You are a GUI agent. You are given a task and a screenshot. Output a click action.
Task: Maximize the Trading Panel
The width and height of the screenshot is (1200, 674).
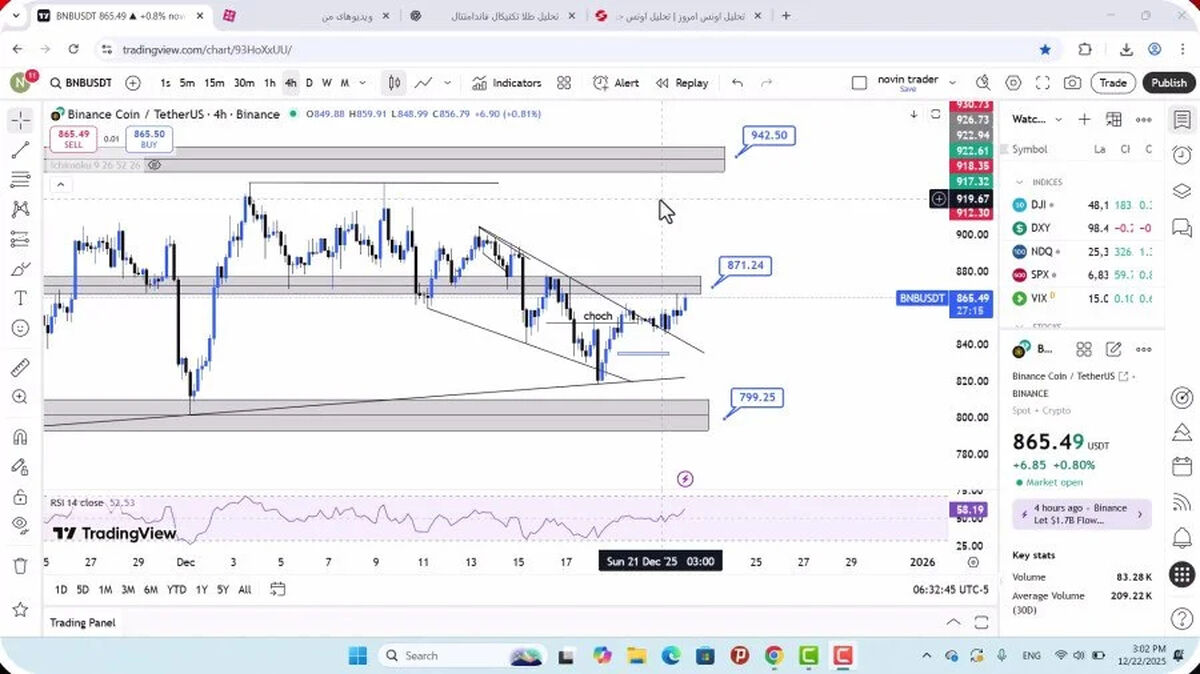coord(980,622)
